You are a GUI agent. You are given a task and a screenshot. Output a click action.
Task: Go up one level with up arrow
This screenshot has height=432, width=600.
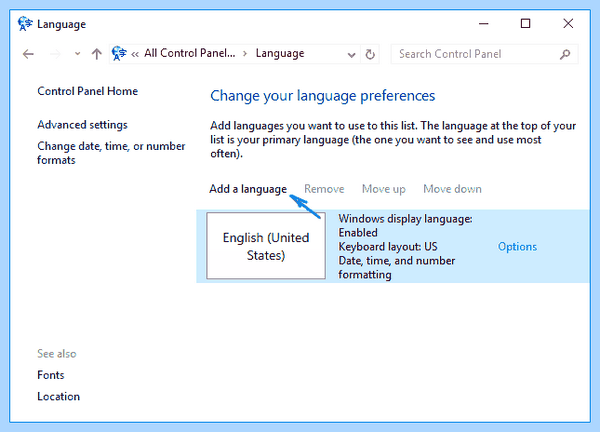click(x=96, y=54)
